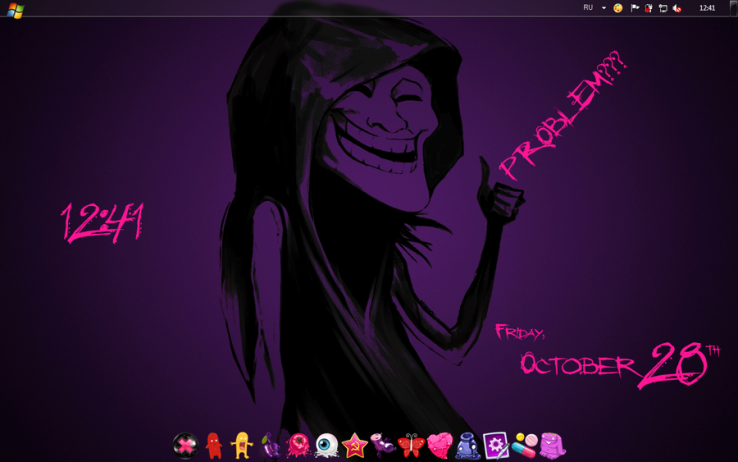Open the yellow screaming monster dock icon
738x462 pixels.
(242, 446)
